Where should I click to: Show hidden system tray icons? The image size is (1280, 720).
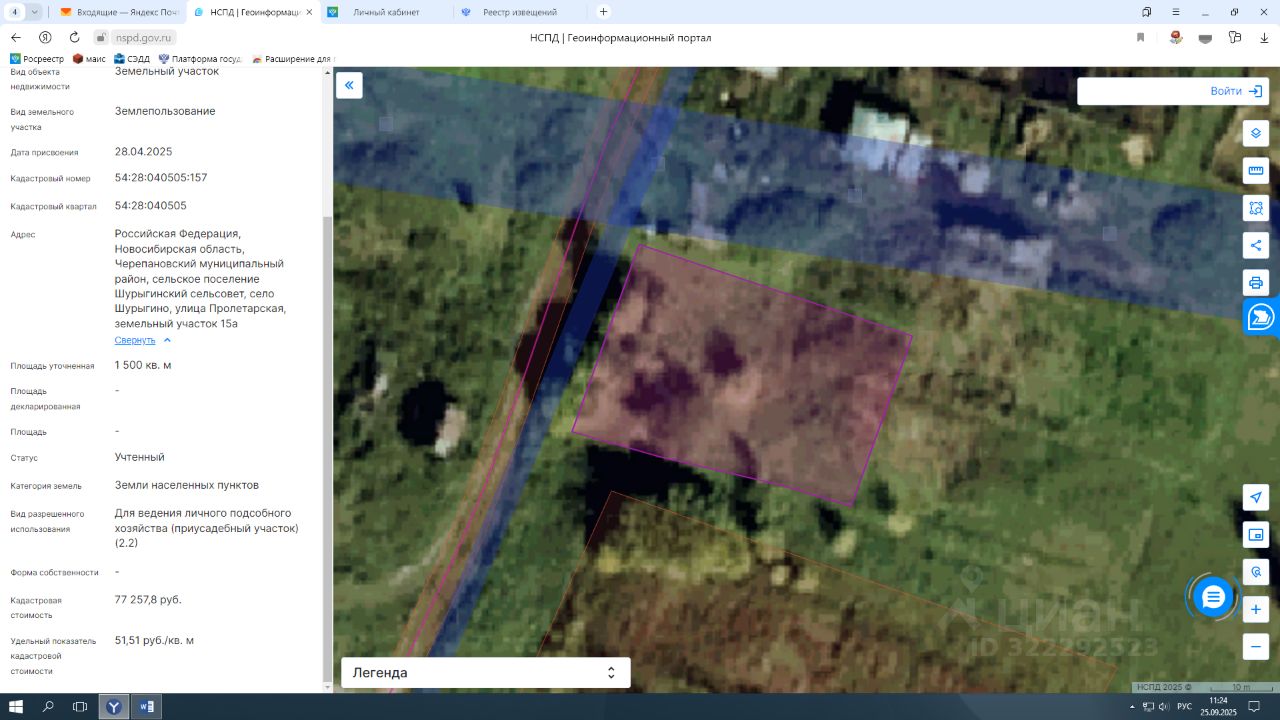tap(1134, 707)
